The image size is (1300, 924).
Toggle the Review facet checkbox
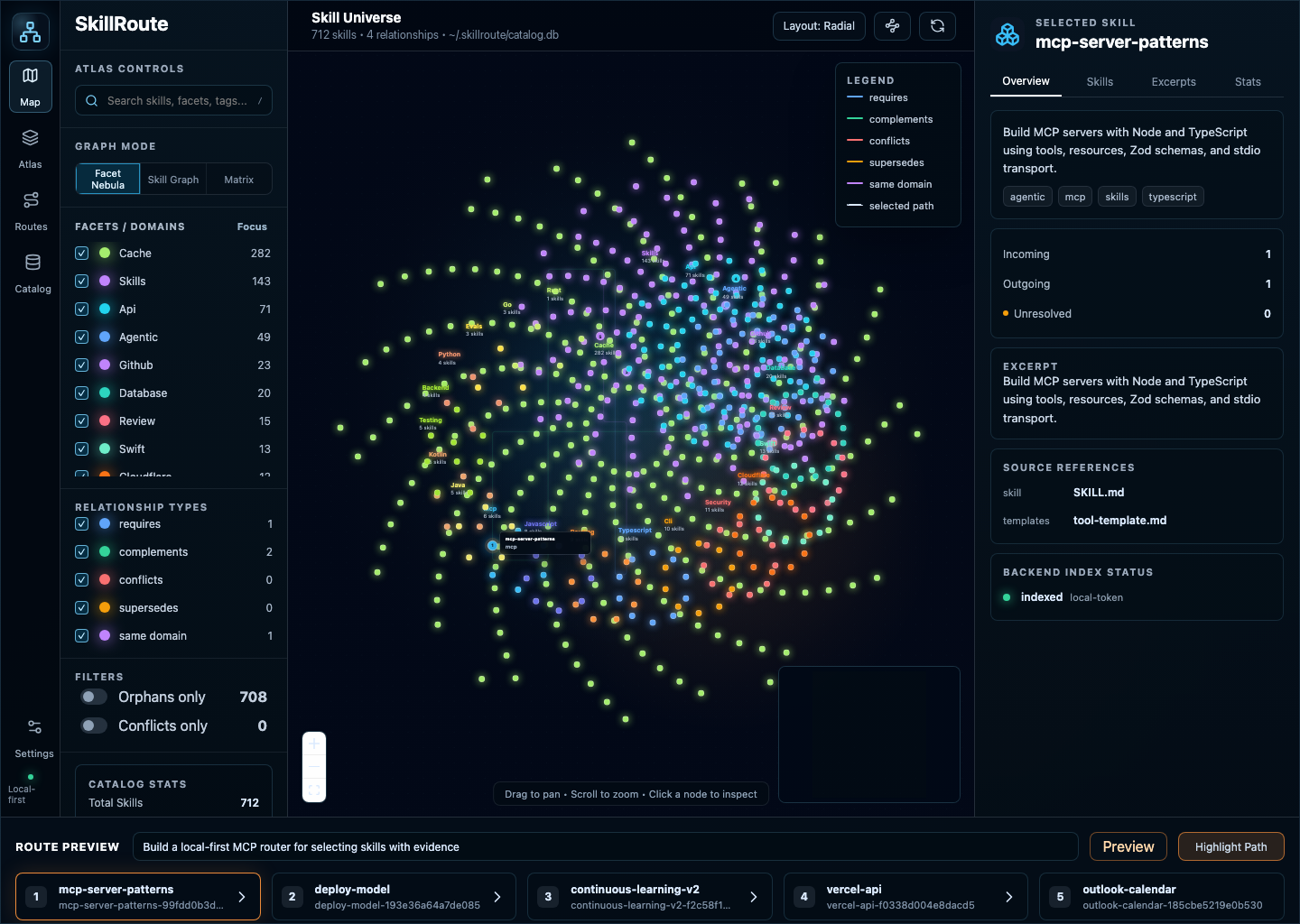pos(81,421)
